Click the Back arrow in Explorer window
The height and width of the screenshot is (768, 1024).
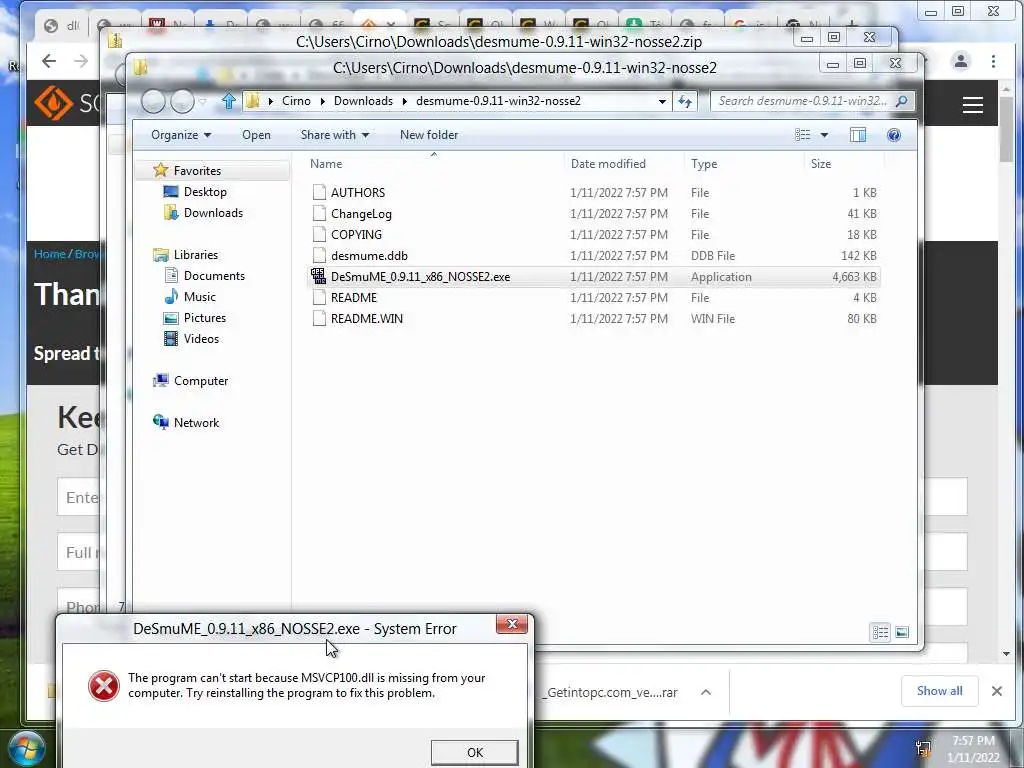coord(153,101)
